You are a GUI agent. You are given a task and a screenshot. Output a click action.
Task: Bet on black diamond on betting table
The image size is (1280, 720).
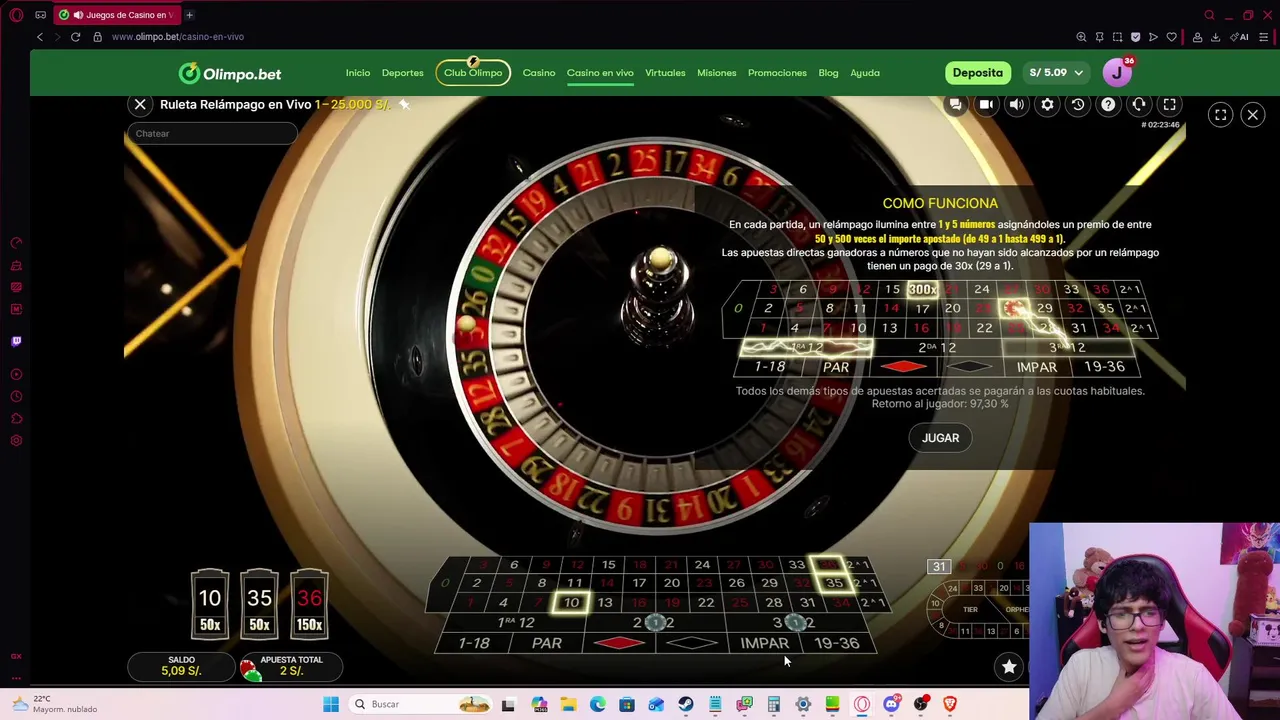[x=692, y=643]
